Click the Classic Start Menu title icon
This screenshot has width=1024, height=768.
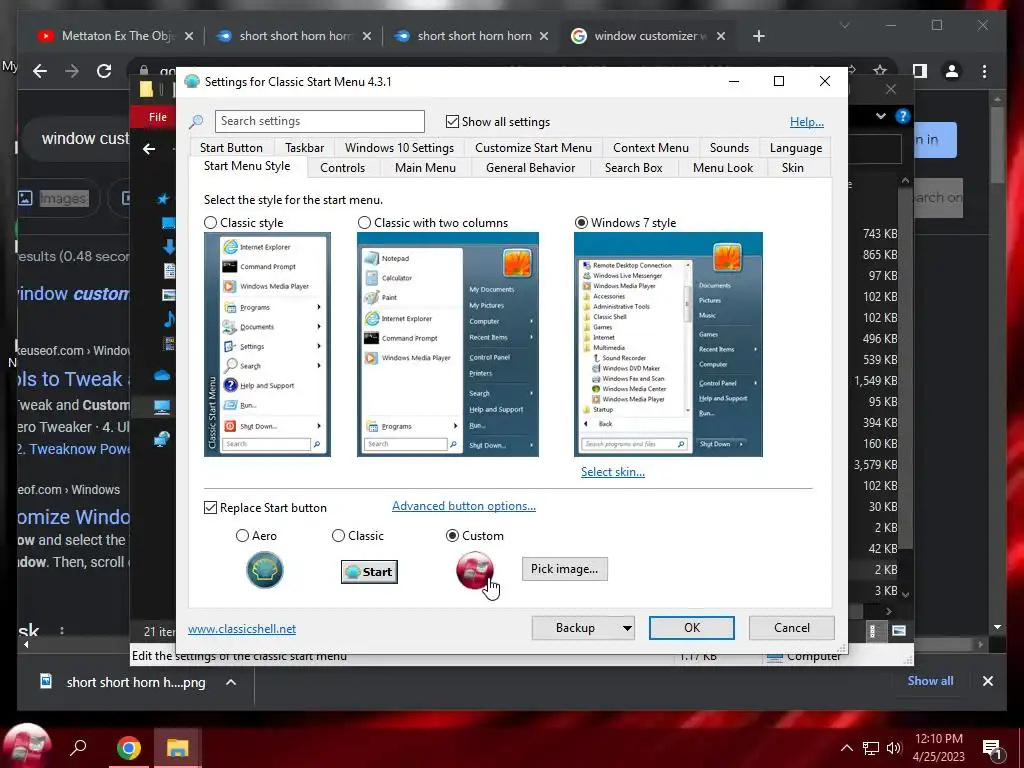click(x=192, y=82)
